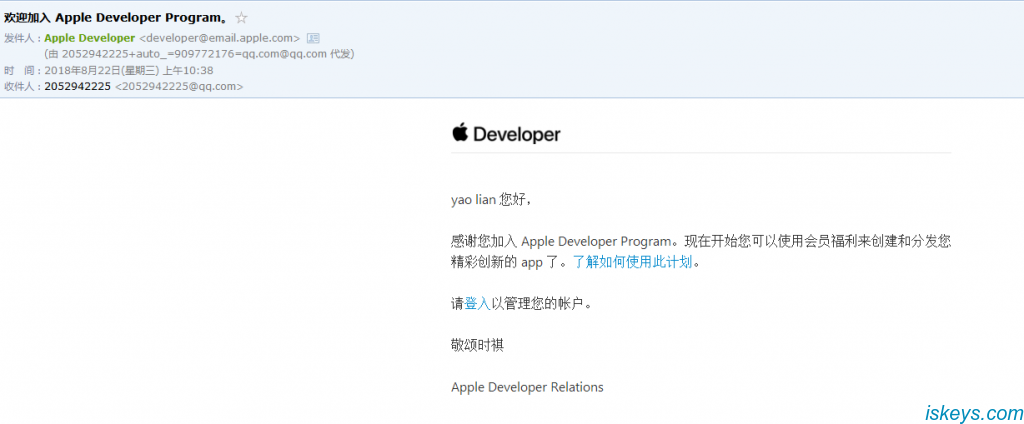Click the 感谢您加入 Apple Developer Program paragraph
1024x424 pixels.
click(700, 241)
